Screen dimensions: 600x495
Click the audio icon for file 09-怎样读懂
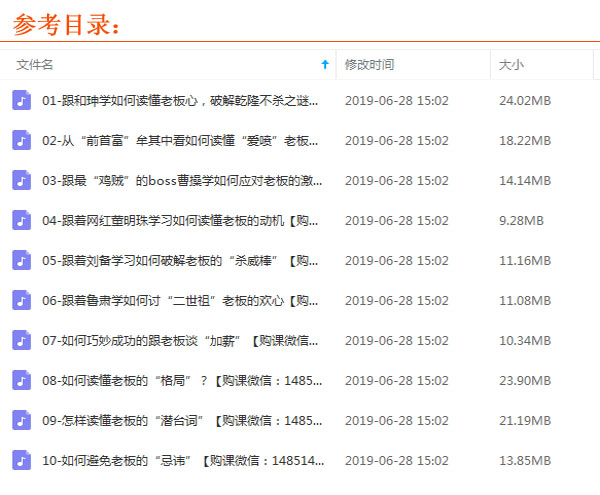tap(21, 420)
